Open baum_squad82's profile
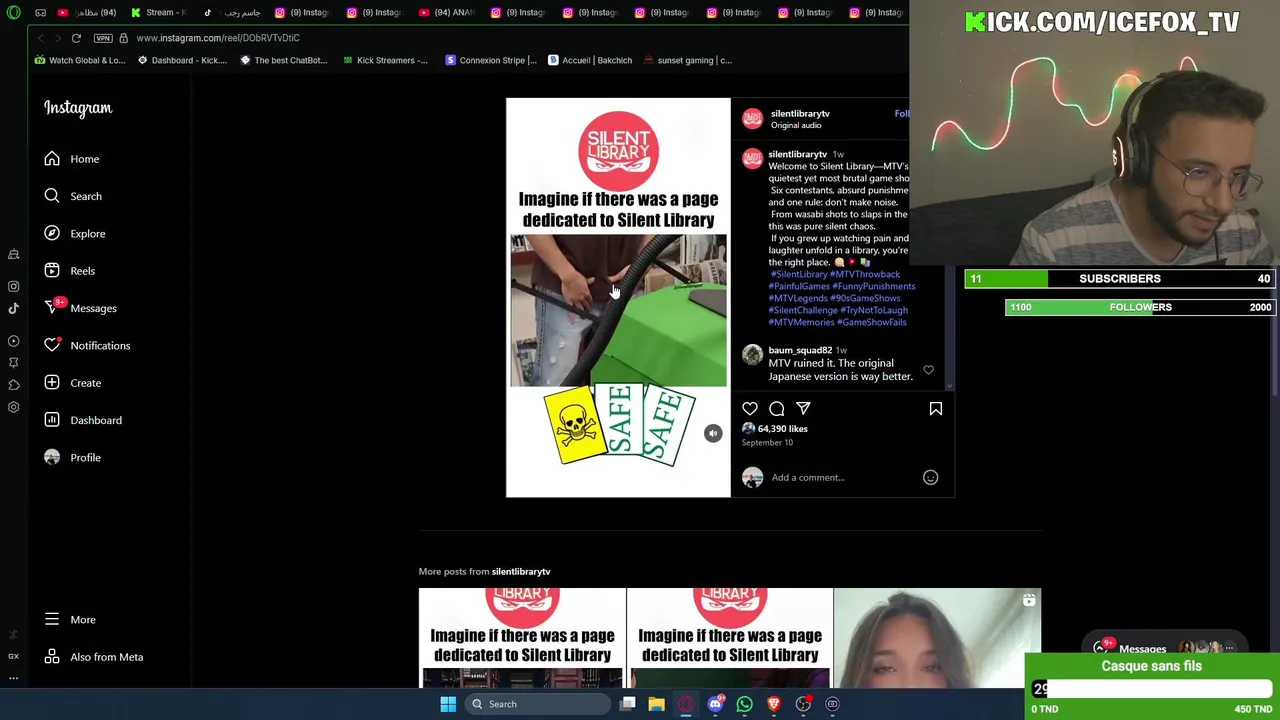Viewport: 1280px width, 720px height. (800, 350)
